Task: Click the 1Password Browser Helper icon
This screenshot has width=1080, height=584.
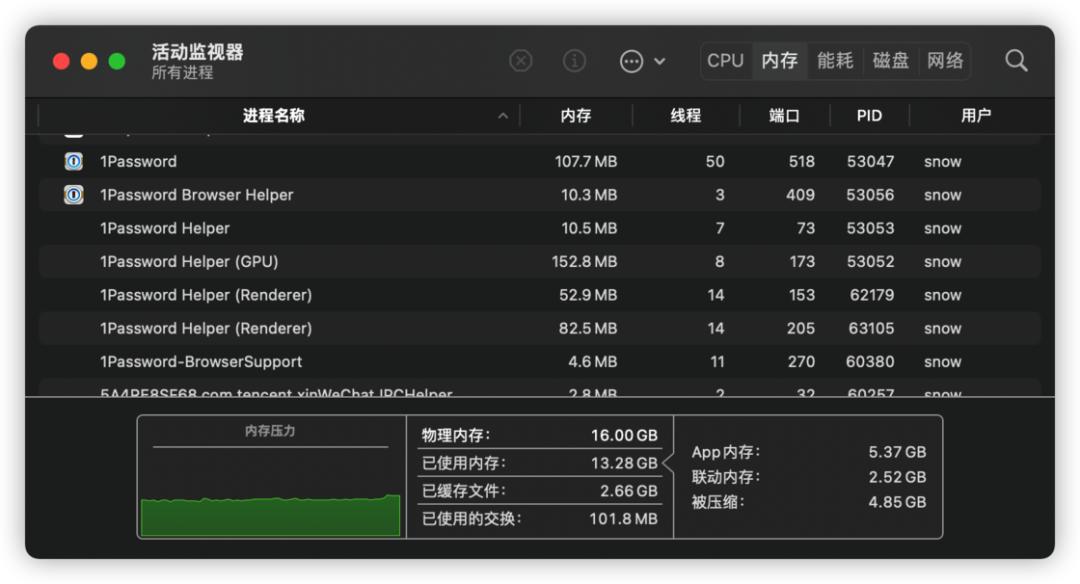Action: tap(74, 195)
